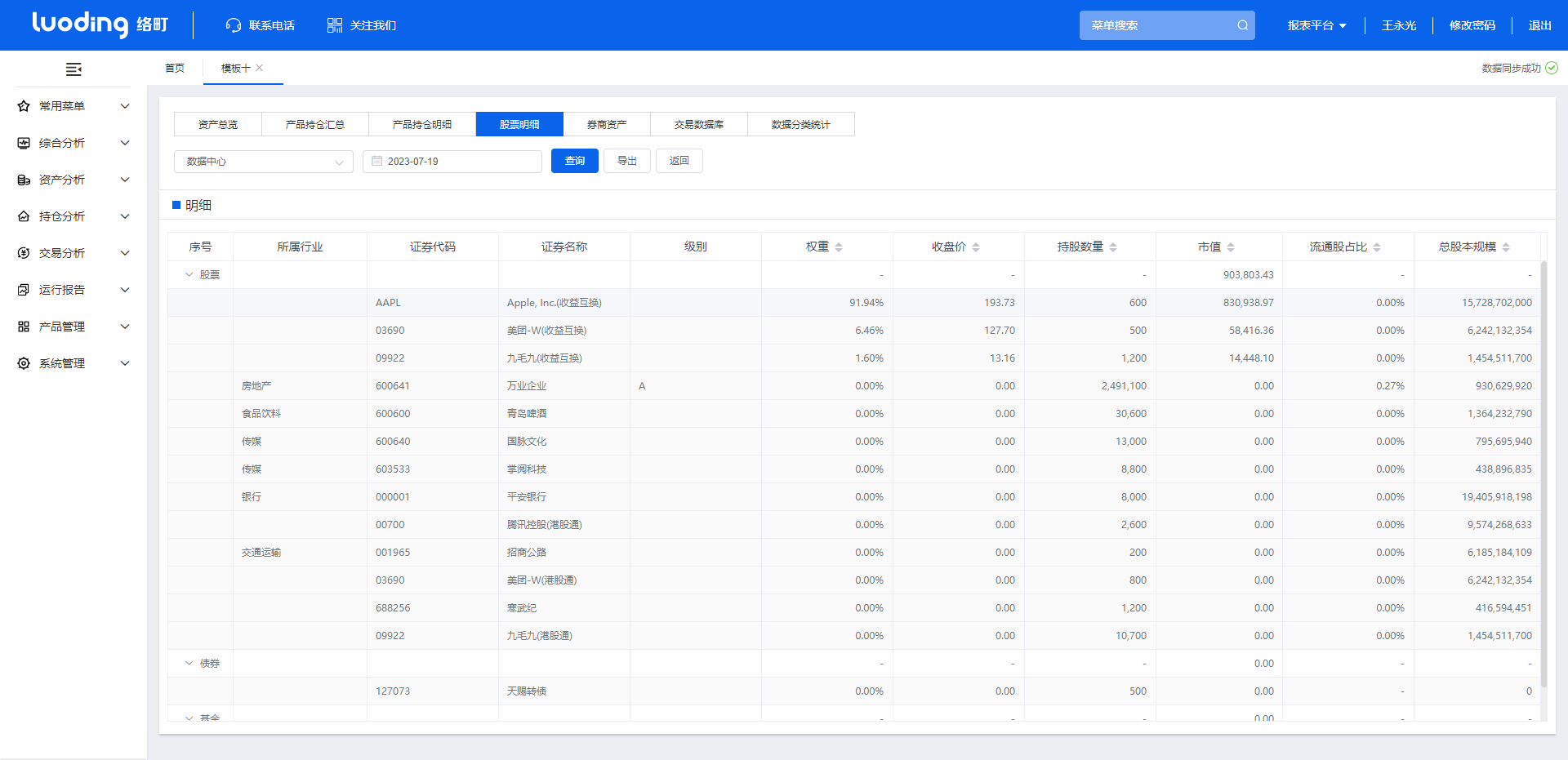Click the calendar icon in the date field
Viewport: 1568px width, 760px height.
(377, 162)
